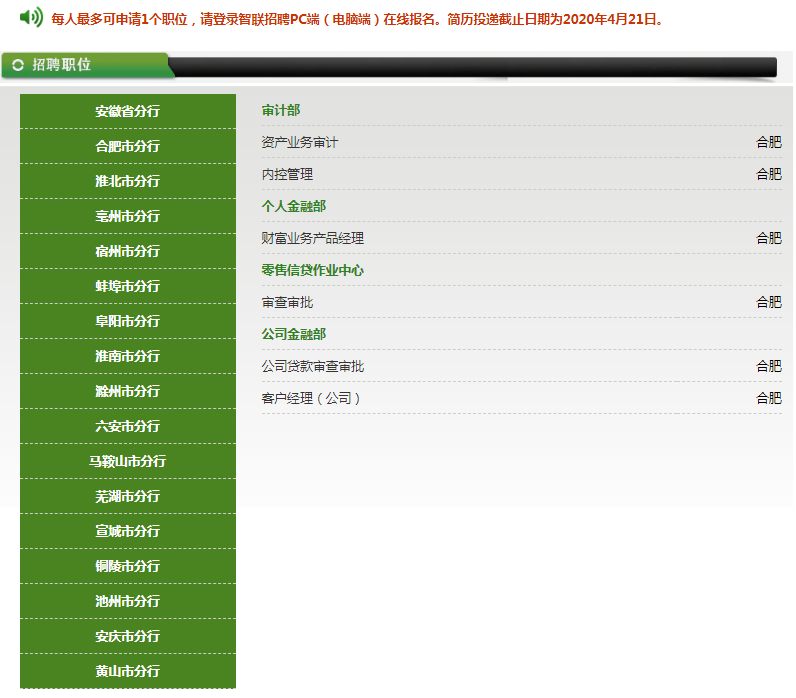Click the 审计部 department heading
Screen dimensions: 796x698
[281, 110]
